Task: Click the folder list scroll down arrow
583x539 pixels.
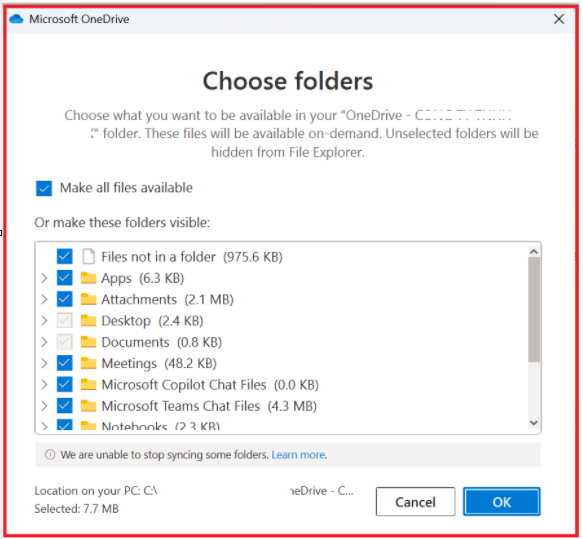Action: coord(534,423)
